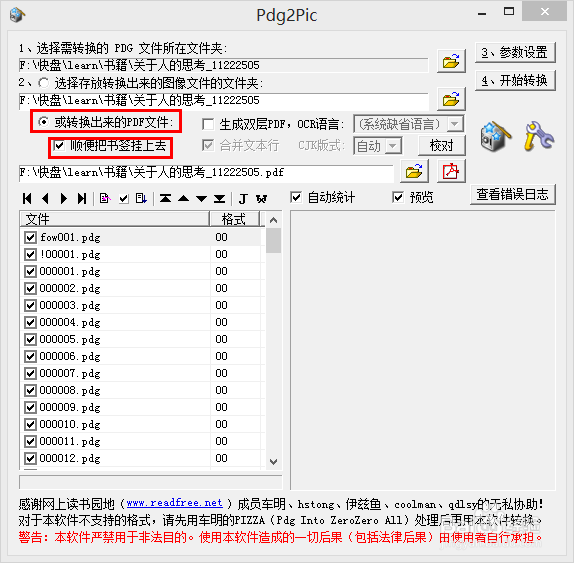Click the document edit toolbar icon
Screen dimensions: 574x563
click(x=105, y=199)
